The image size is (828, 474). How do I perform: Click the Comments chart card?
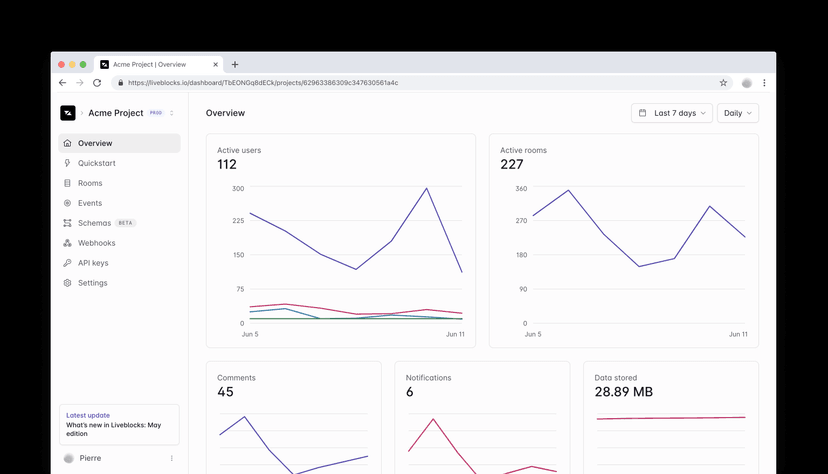pyautogui.click(x=294, y=418)
